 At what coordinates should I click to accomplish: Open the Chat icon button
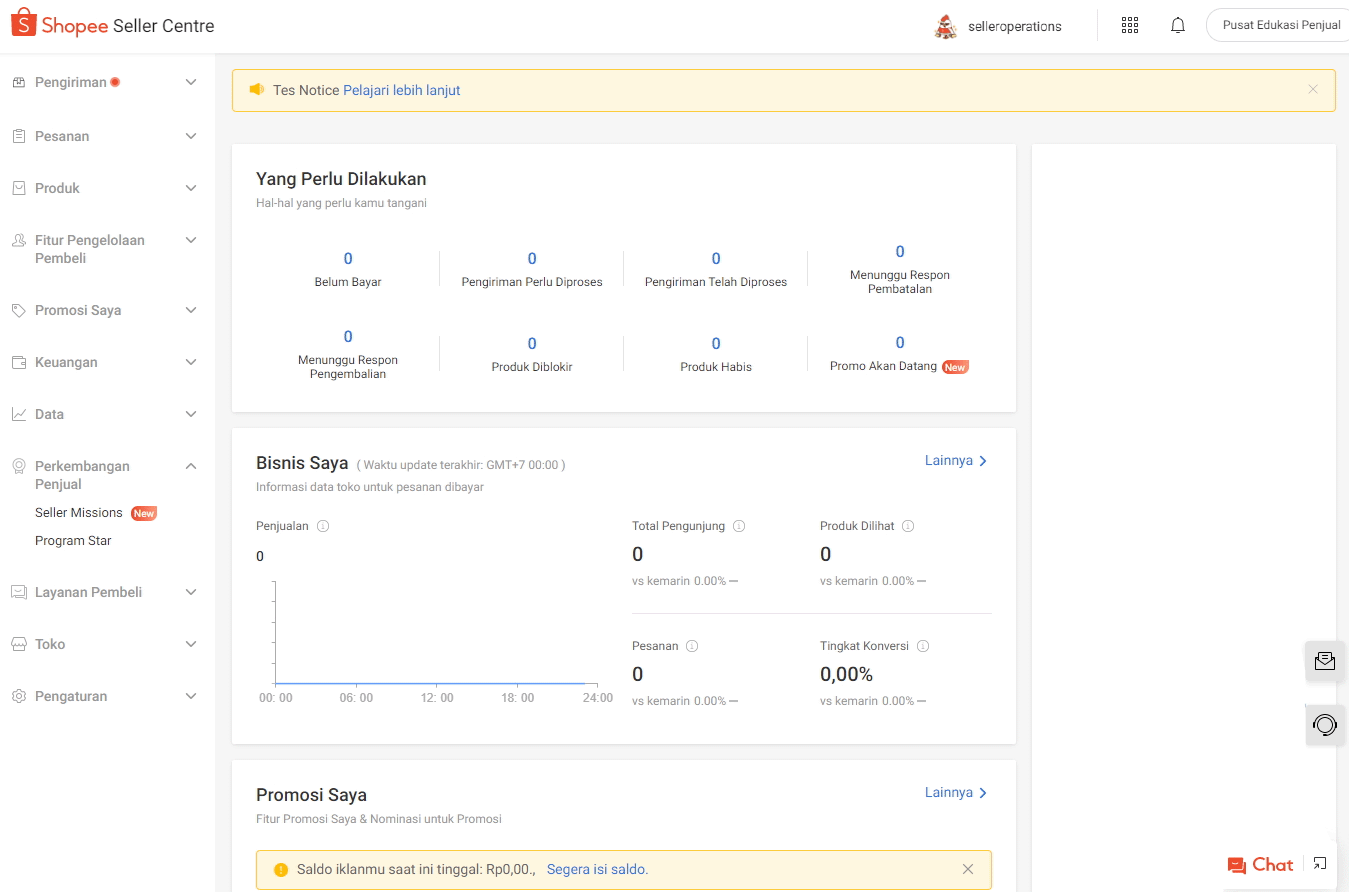1260,865
